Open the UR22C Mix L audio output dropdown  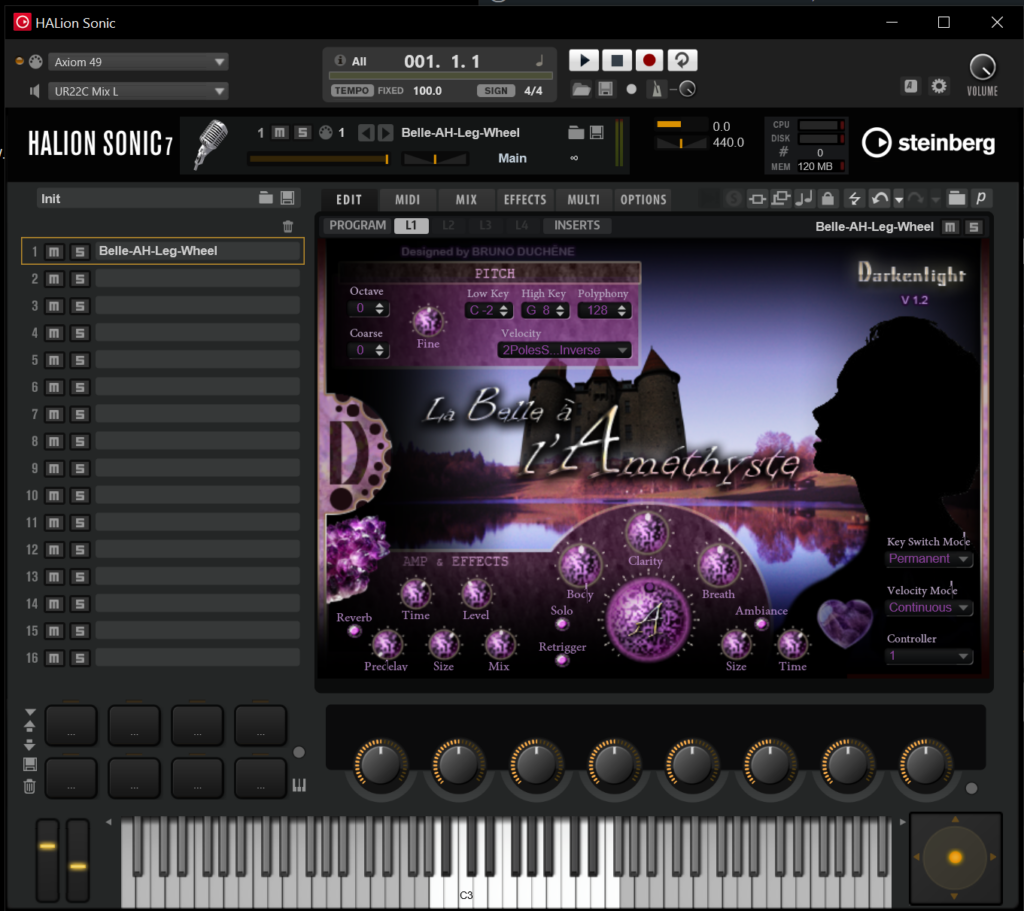138,91
